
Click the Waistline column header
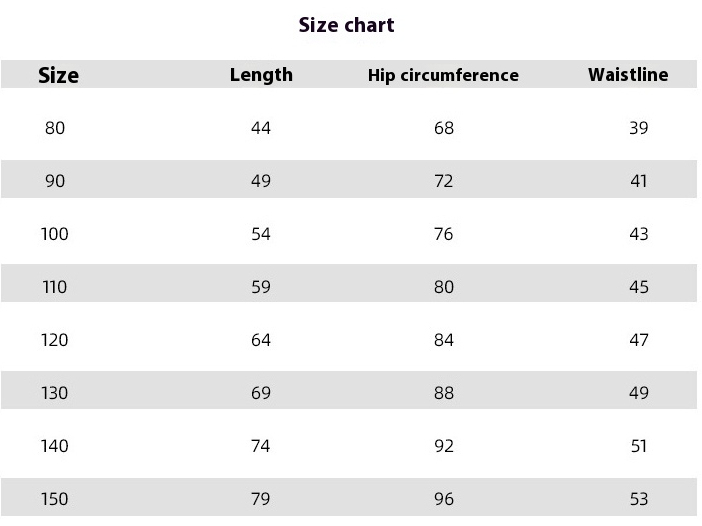[628, 74]
